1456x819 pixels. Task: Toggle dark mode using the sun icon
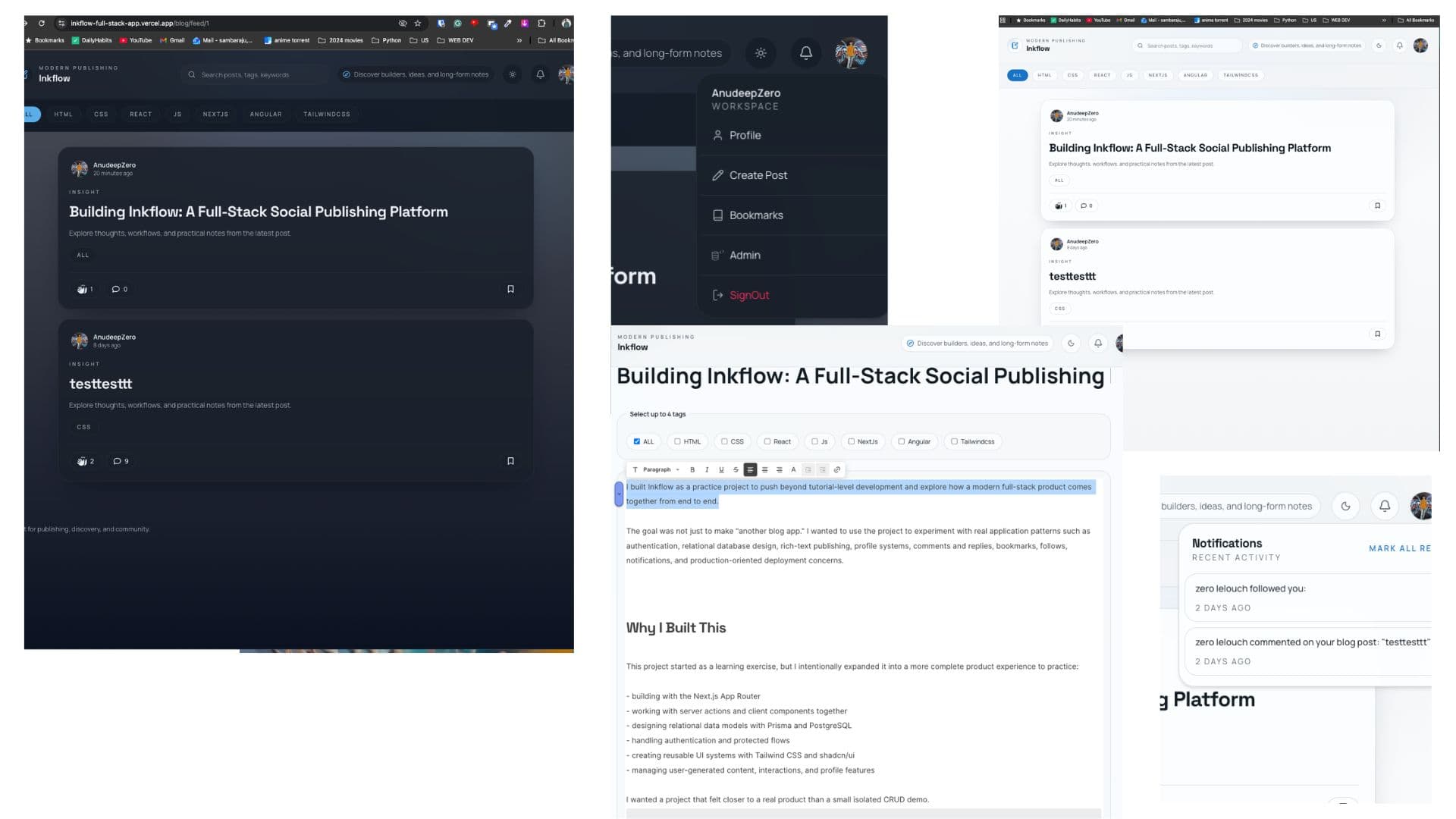[513, 74]
